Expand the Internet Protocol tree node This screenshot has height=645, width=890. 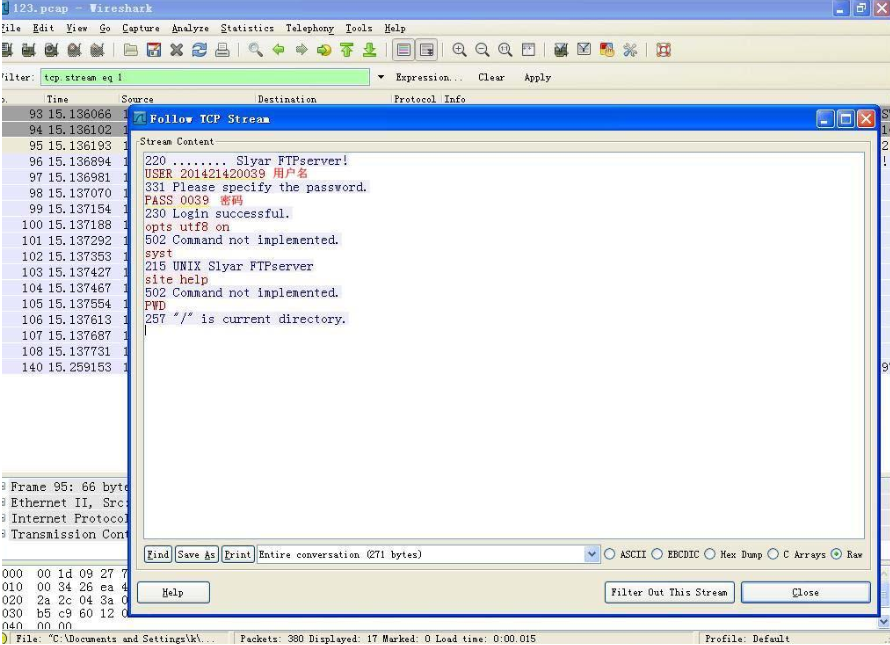click(4, 518)
